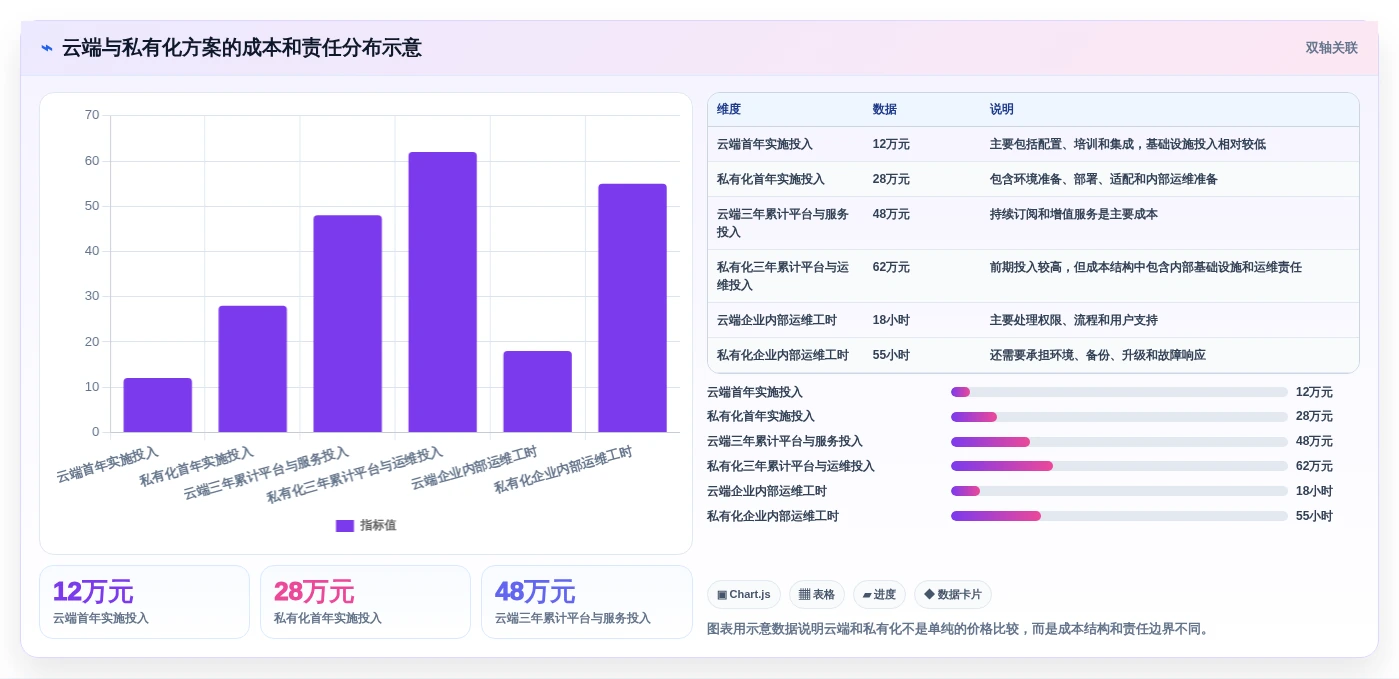The width and height of the screenshot is (1399, 679).
Task: Open the 12万元 data card
Action: tap(144, 602)
